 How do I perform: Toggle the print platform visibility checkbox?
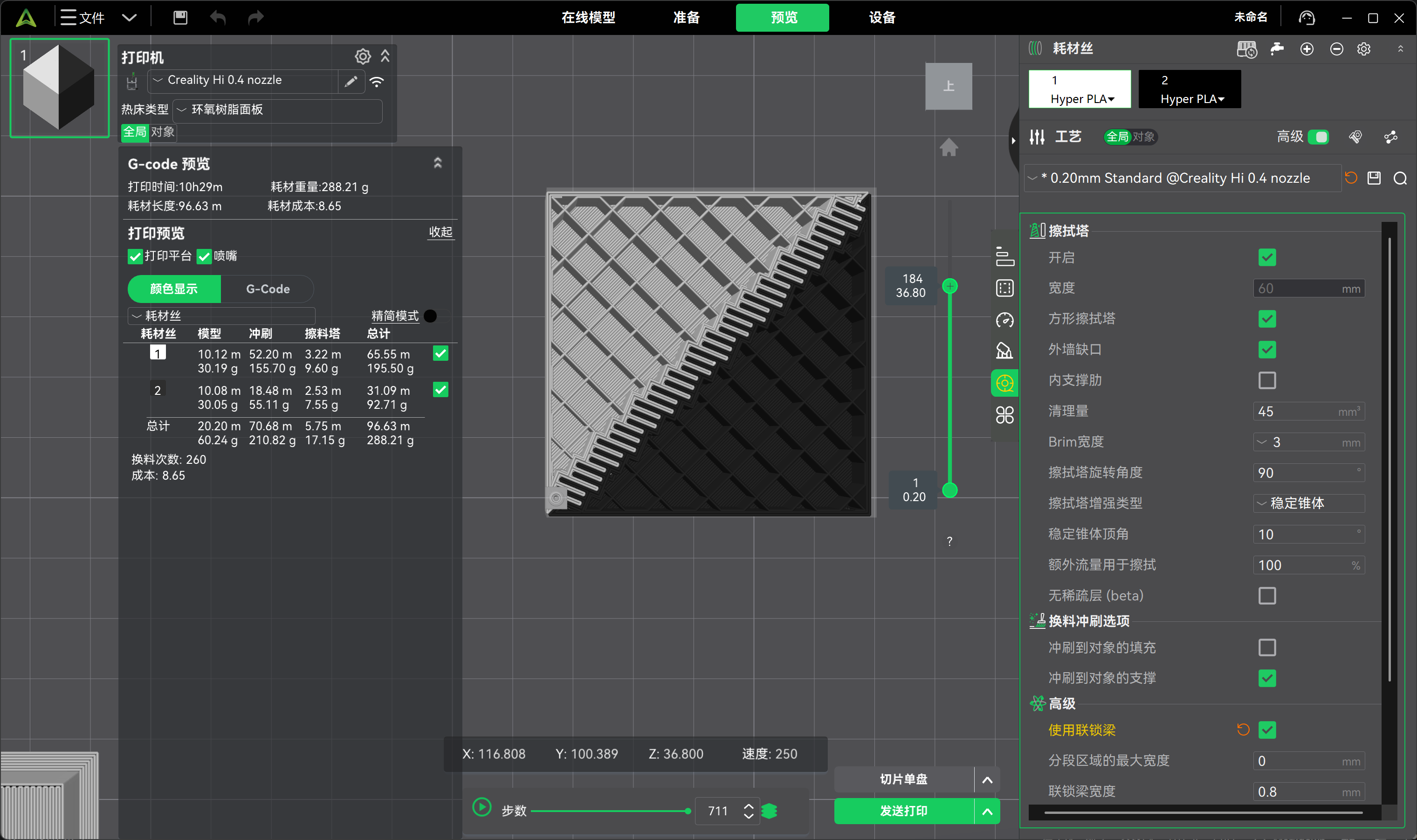click(x=135, y=256)
